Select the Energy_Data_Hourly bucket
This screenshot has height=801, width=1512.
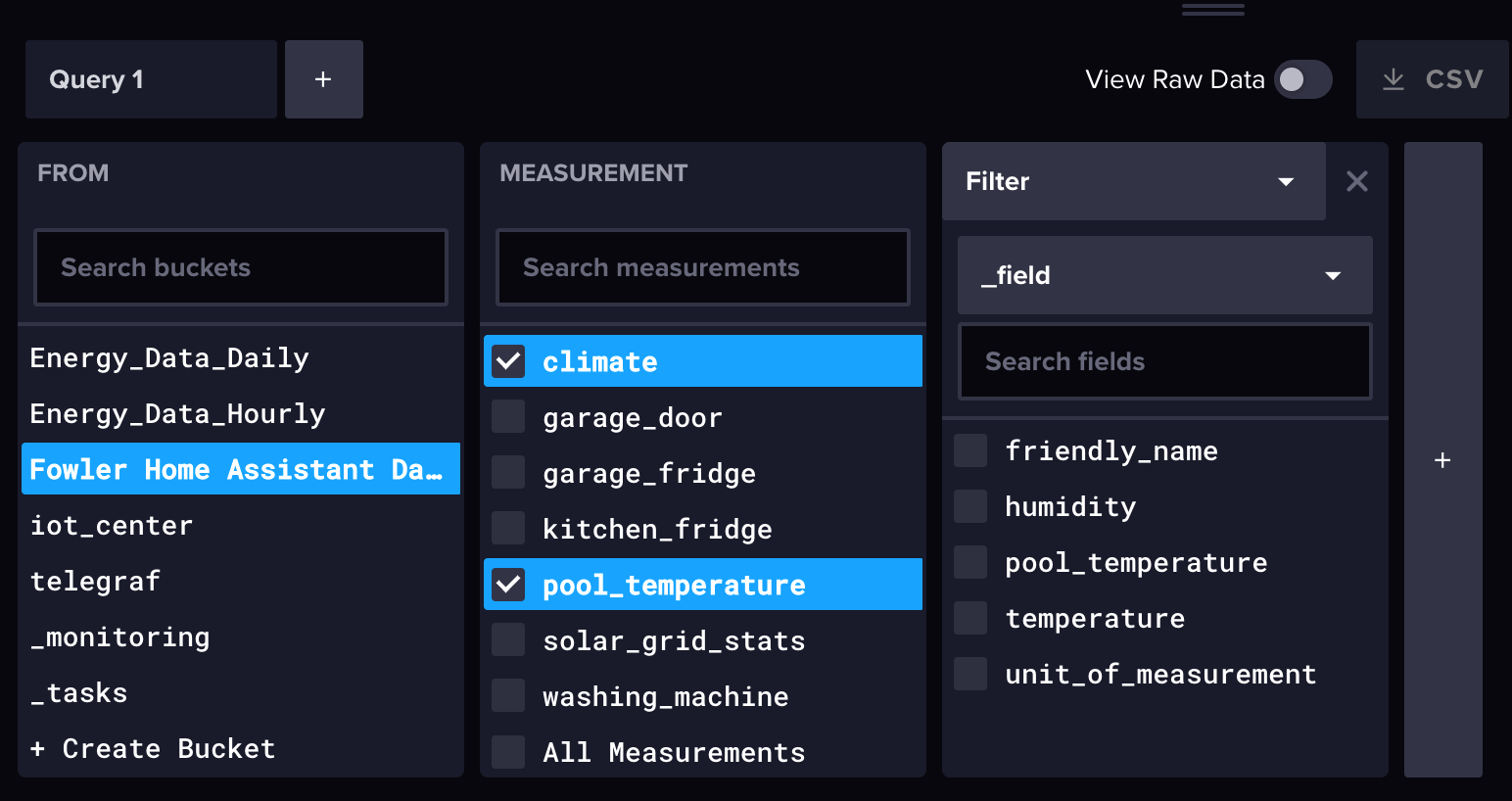coord(177,414)
